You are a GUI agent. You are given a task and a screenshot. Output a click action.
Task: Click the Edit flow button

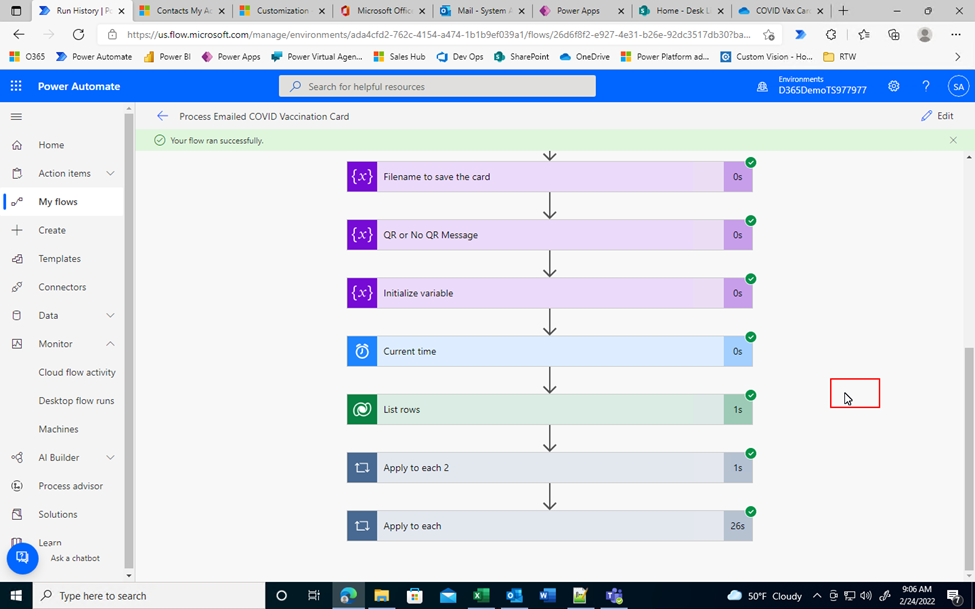pyautogui.click(x=937, y=116)
